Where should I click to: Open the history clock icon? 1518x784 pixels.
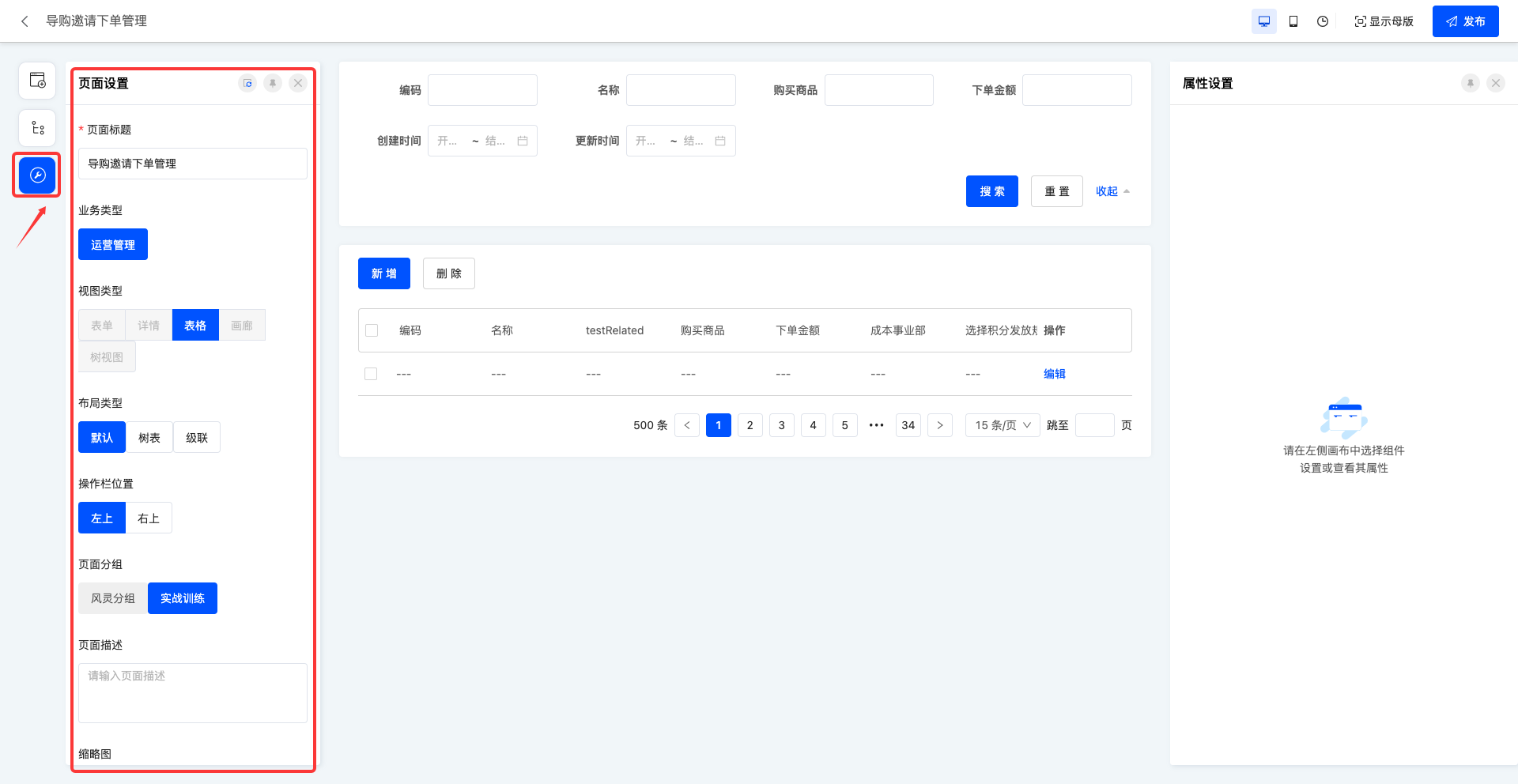pos(1323,21)
